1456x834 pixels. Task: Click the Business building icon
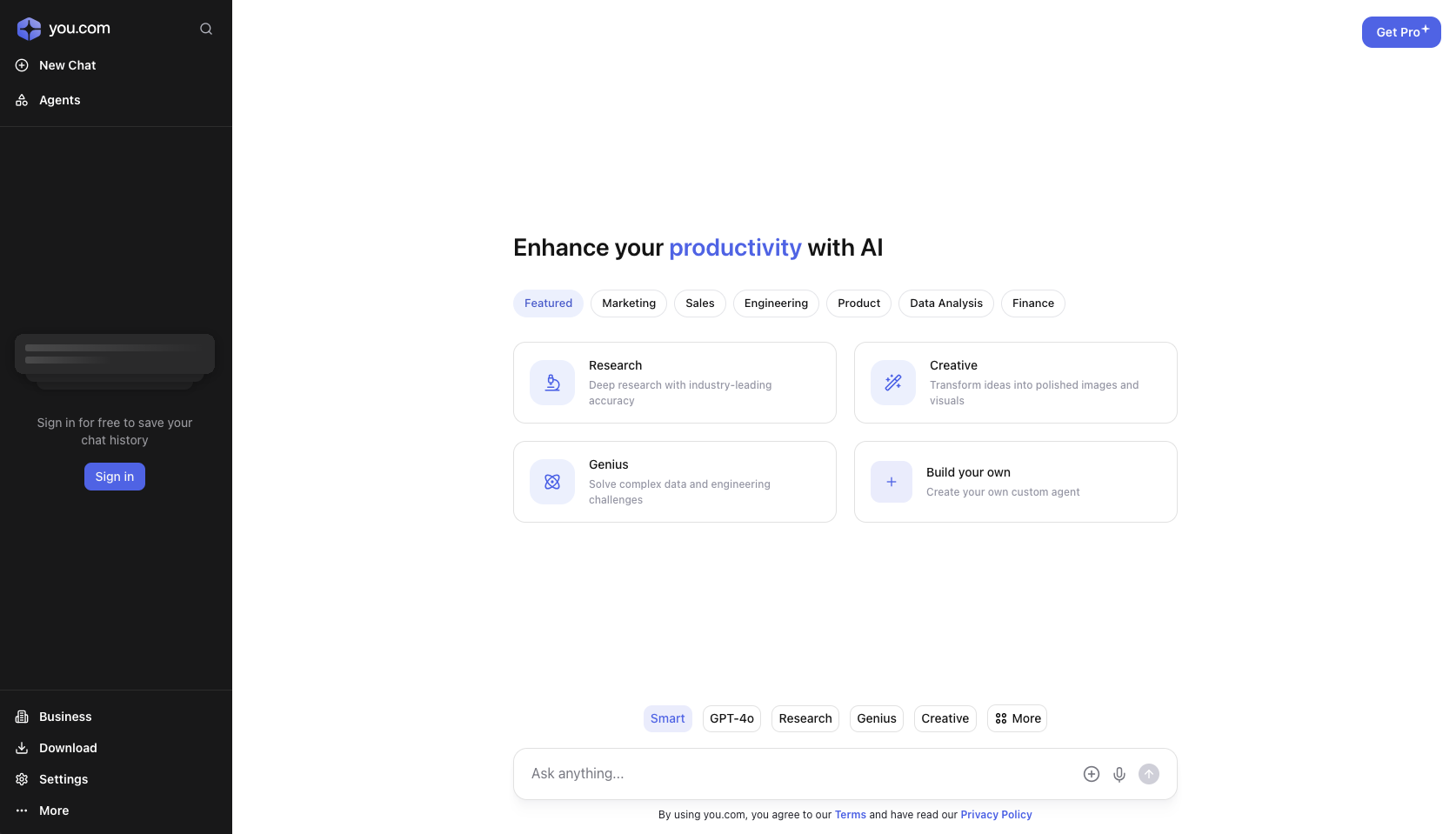click(x=22, y=717)
